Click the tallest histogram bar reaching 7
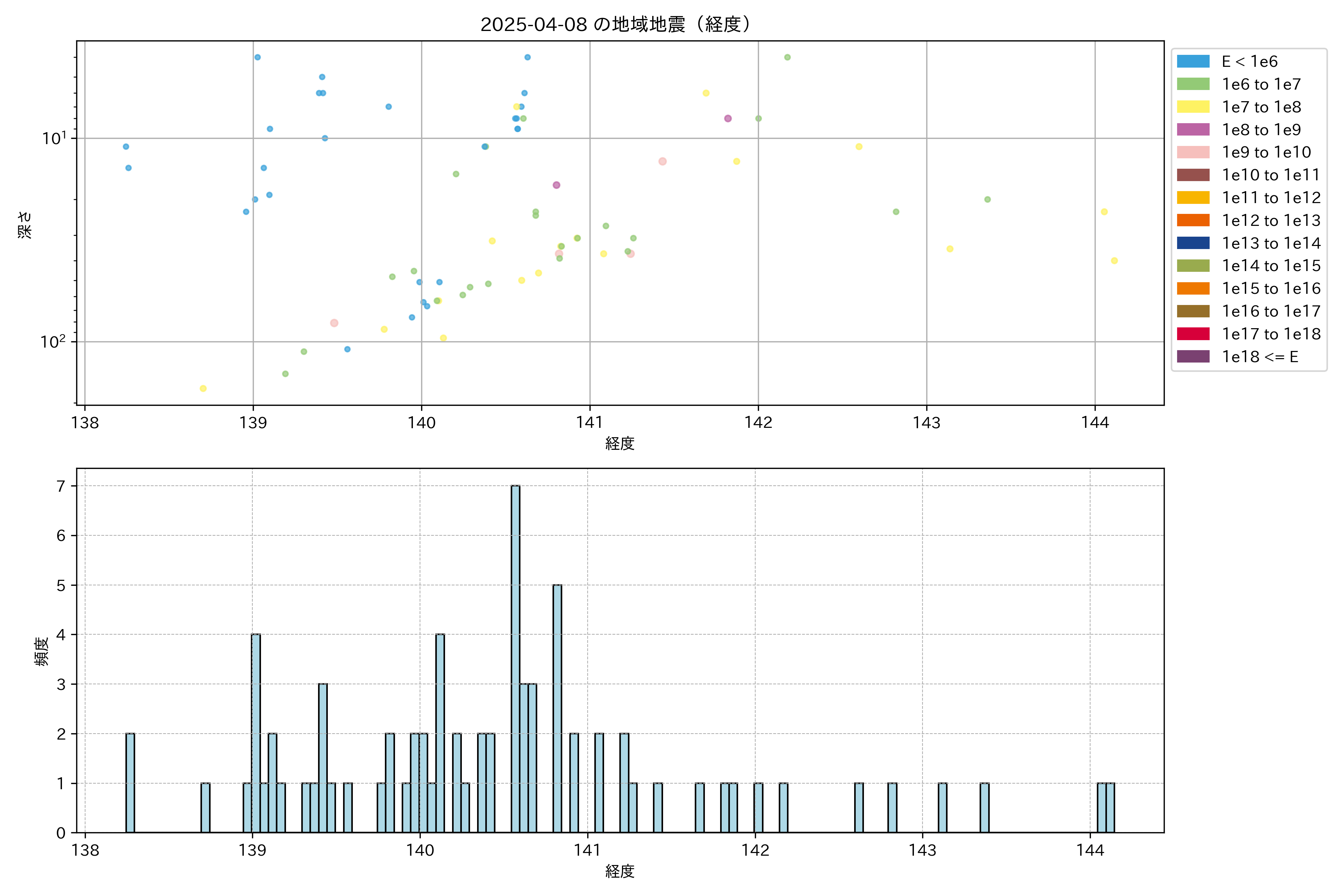The image size is (1344, 896). 516,657
